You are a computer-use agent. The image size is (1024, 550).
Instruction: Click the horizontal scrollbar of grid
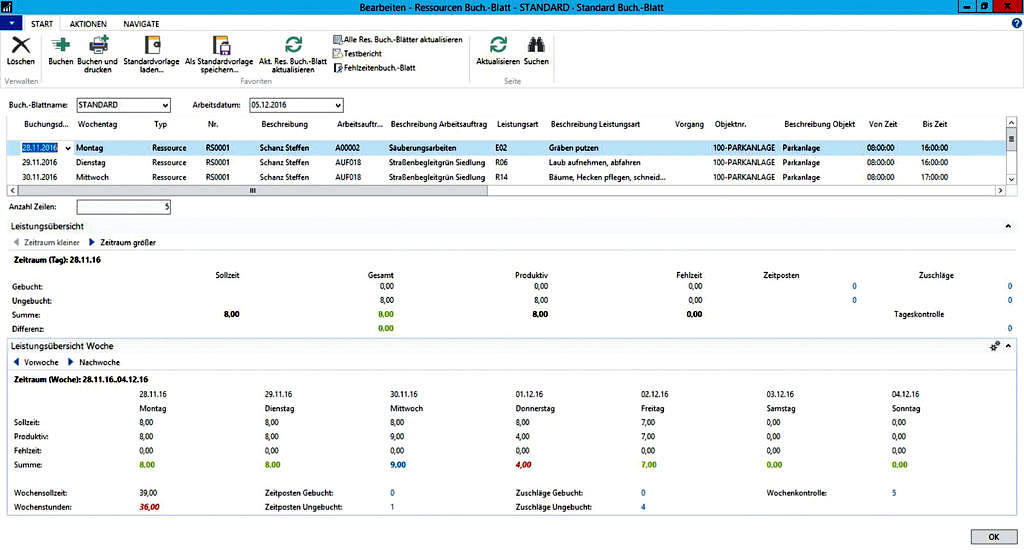(x=252, y=190)
